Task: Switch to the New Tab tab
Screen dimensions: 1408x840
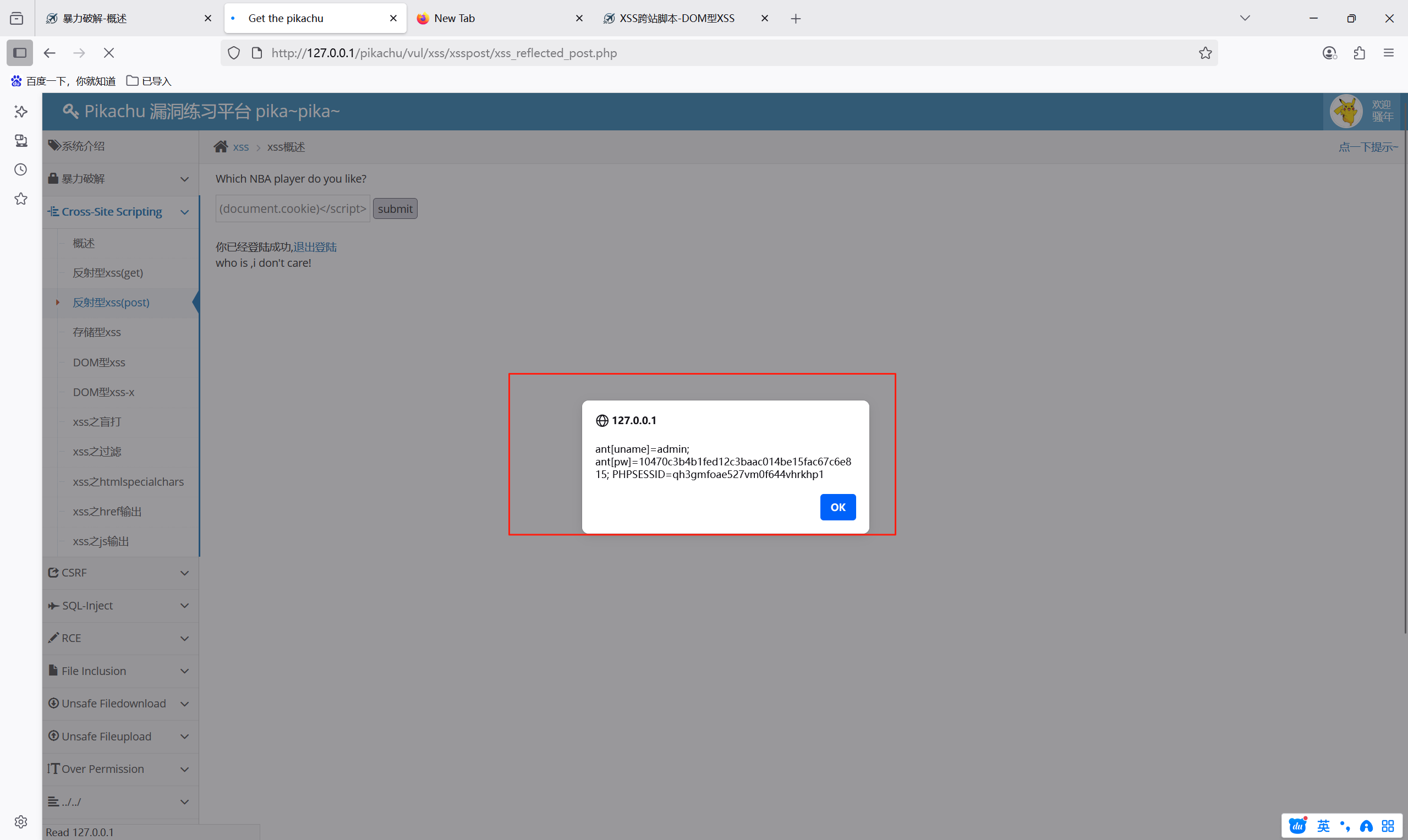Action: click(500, 19)
